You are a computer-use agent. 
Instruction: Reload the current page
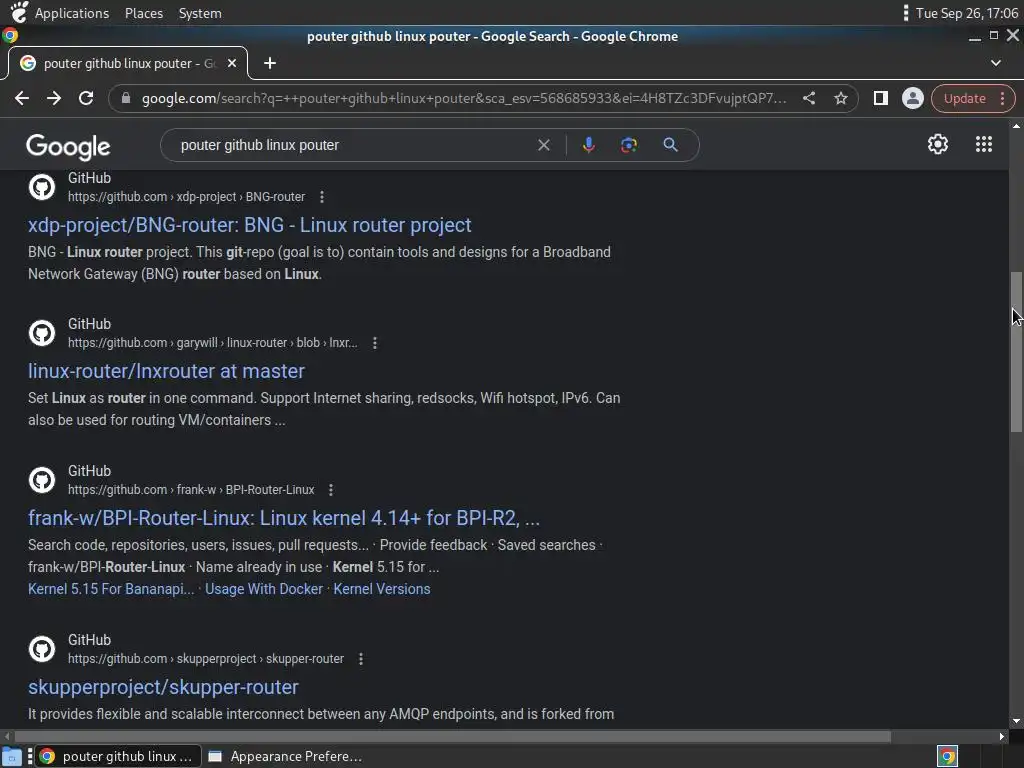click(x=86, y=98)
